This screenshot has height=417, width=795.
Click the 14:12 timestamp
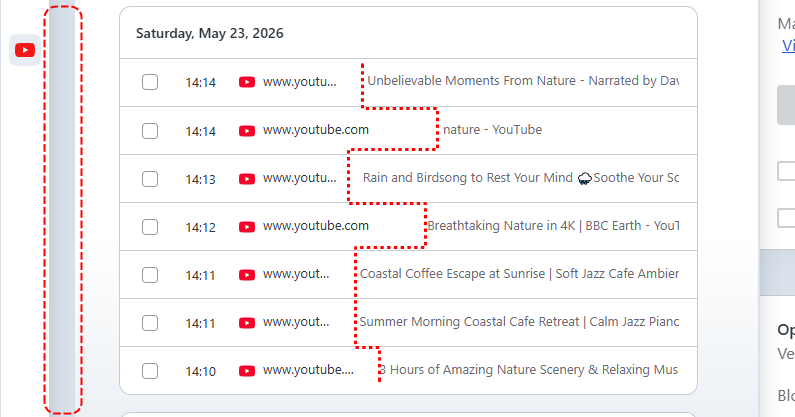[201, 227]
